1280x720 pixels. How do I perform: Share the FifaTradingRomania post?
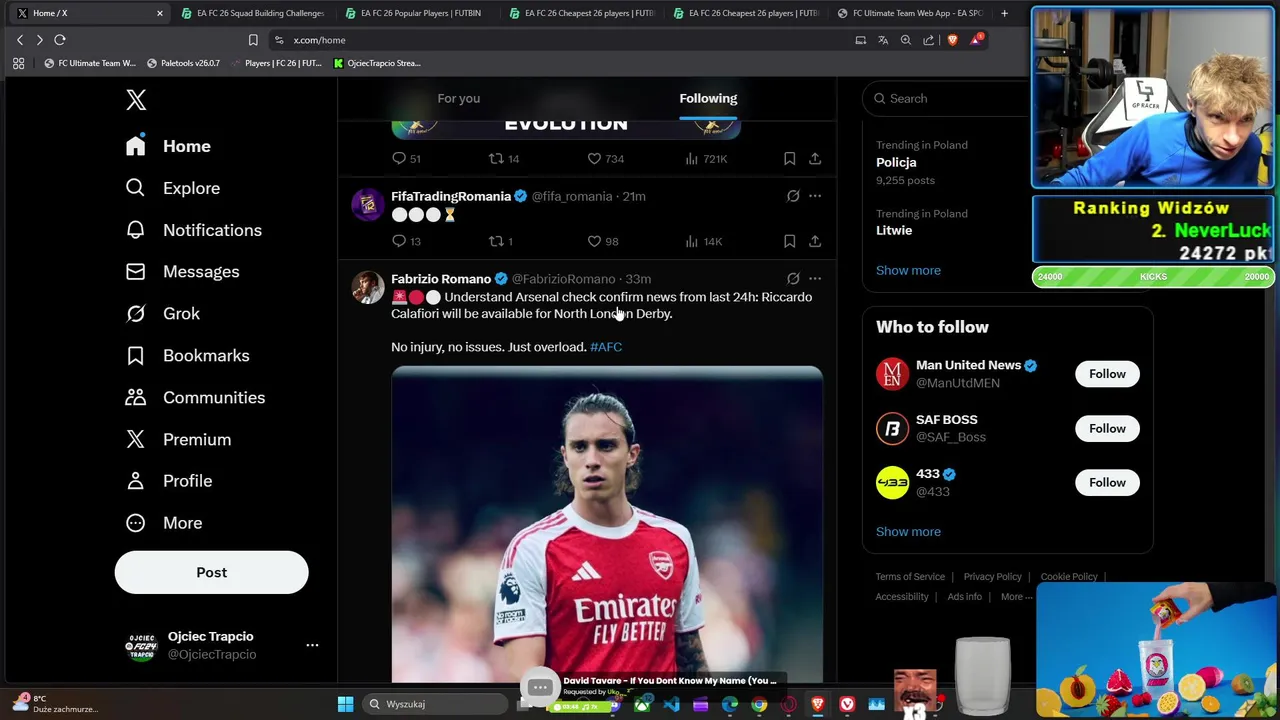(x=815, y=241)
